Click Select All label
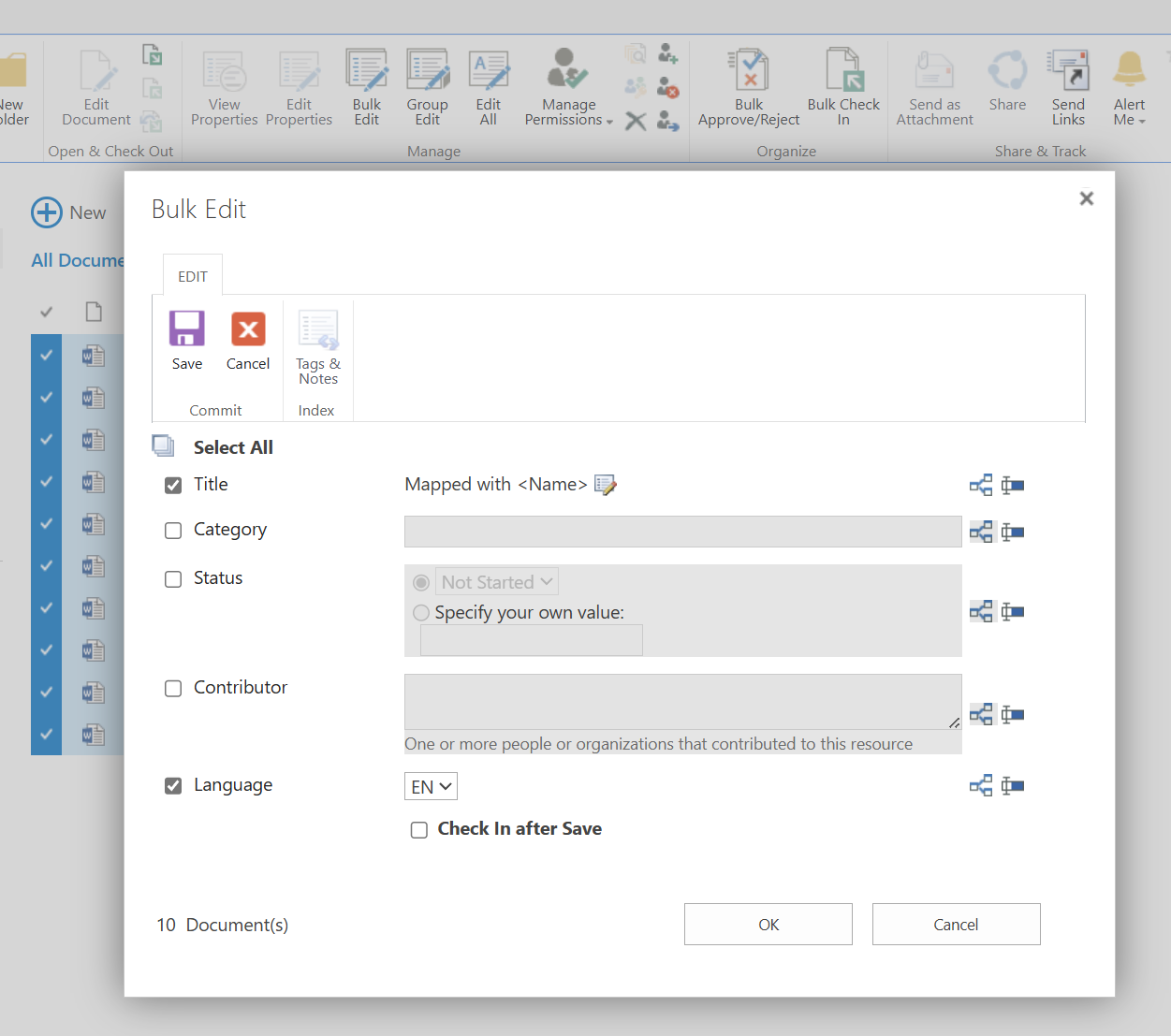The height and width of the screenshot is (1036, 1171). click(233, 447)
